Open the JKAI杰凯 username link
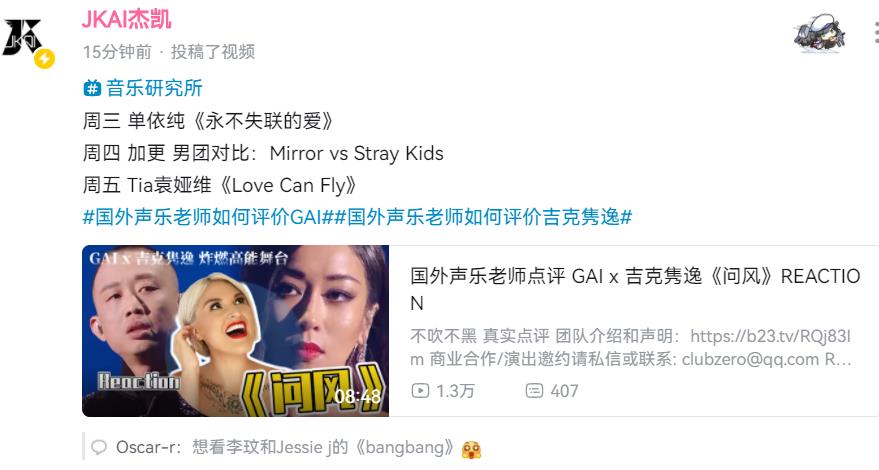The height and width of the screenshot is (470, 879). [x=127, y=20]
